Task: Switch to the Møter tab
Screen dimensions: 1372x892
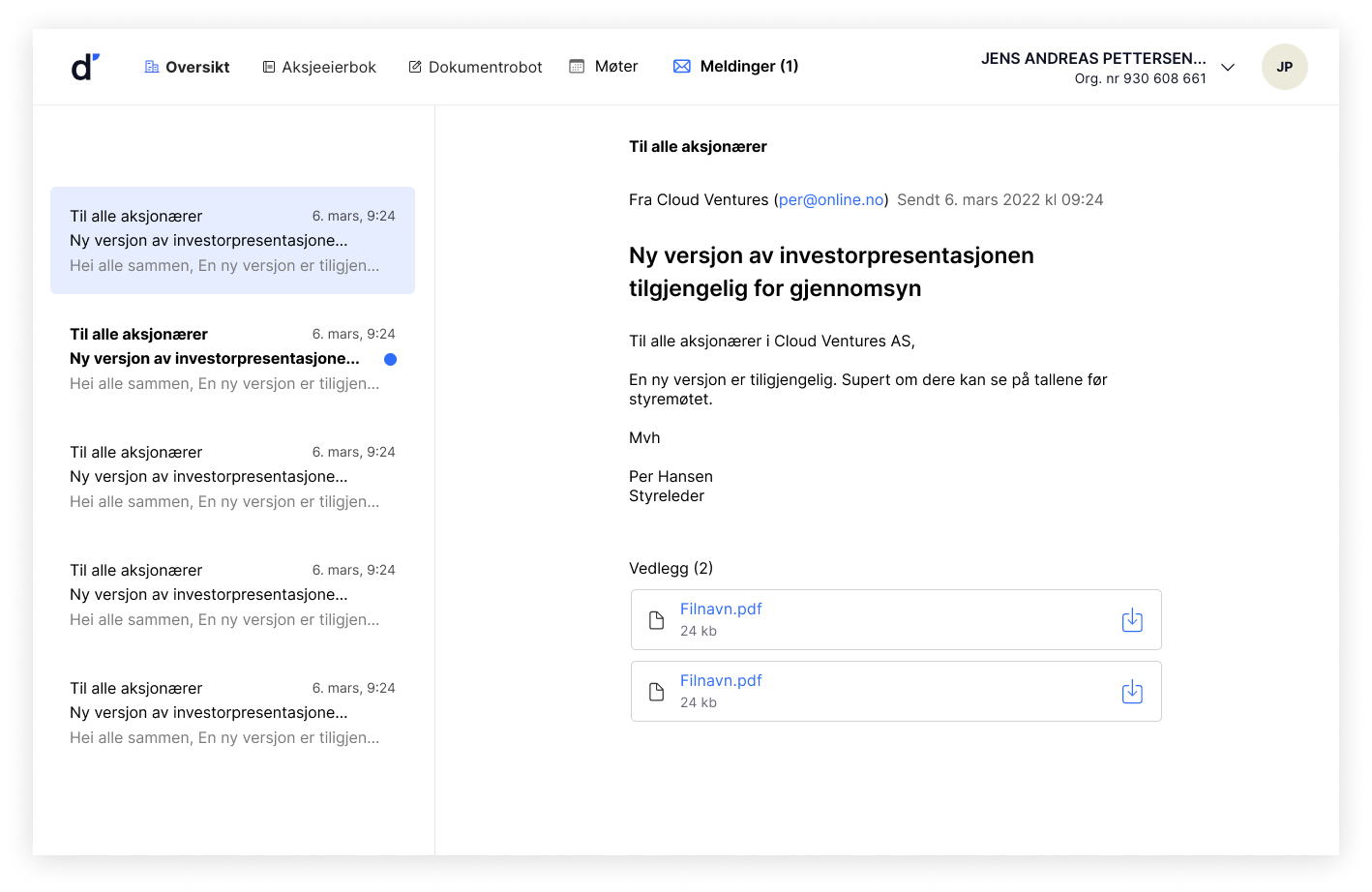Action: click(x=604, y=67)
